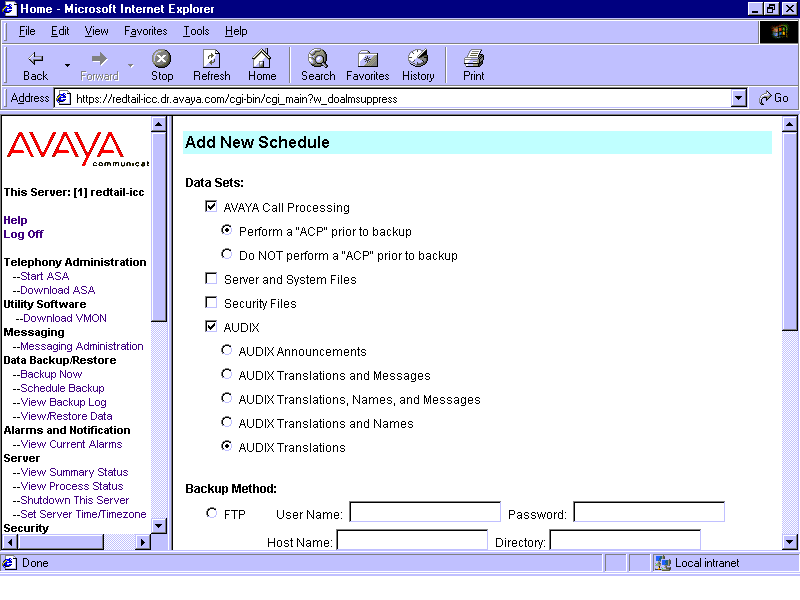This screenshot has width=800, height=600.
Task: Open the View Process Status link
Action: click(x=71, y=486)
